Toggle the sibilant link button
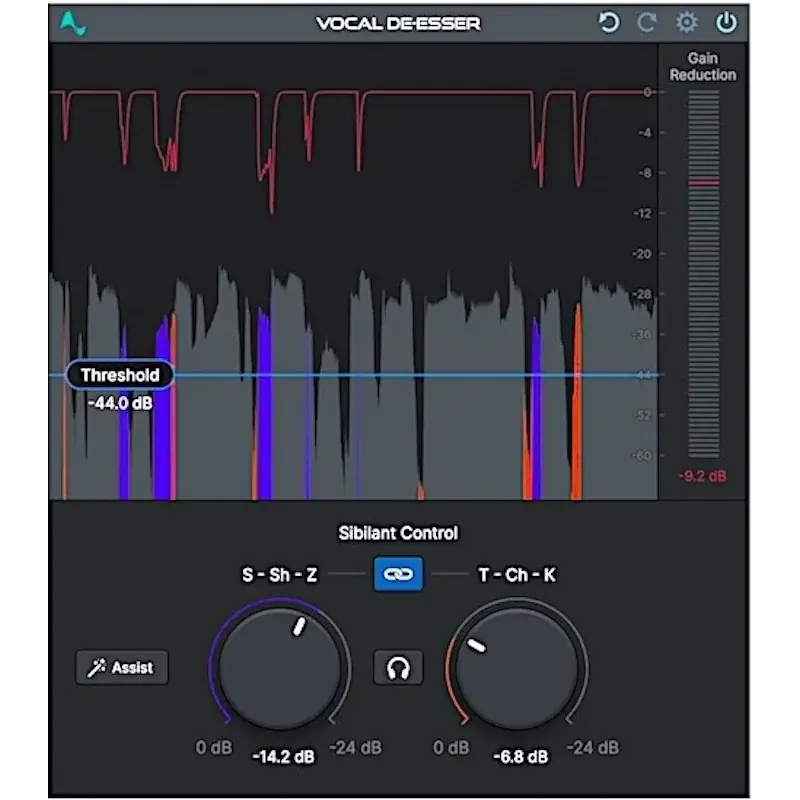Screen dimensions: 800x800 click(398, 574)
